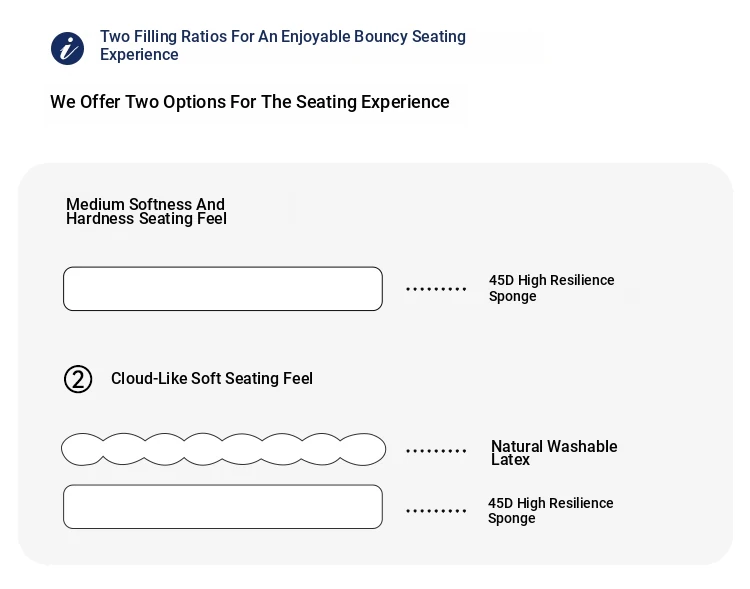Select the wavy latex layer shape
This screenshot has height=589, width=750.
(x=223, y=449)
